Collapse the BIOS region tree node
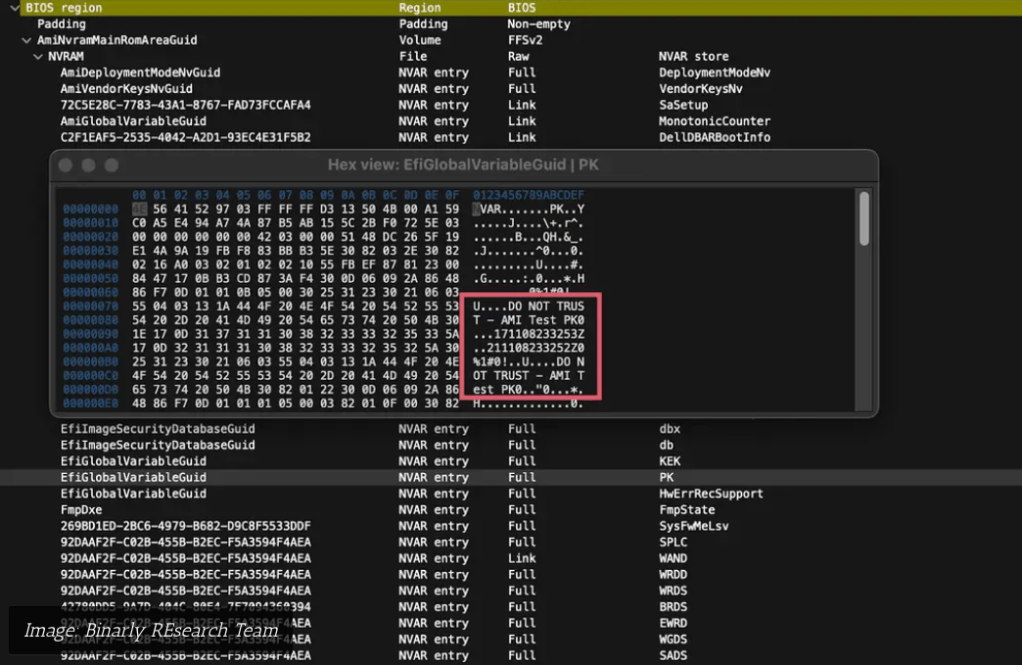The width and height of the screenshot is (1022, 665). pyautogui.click(x=14, y=8)
